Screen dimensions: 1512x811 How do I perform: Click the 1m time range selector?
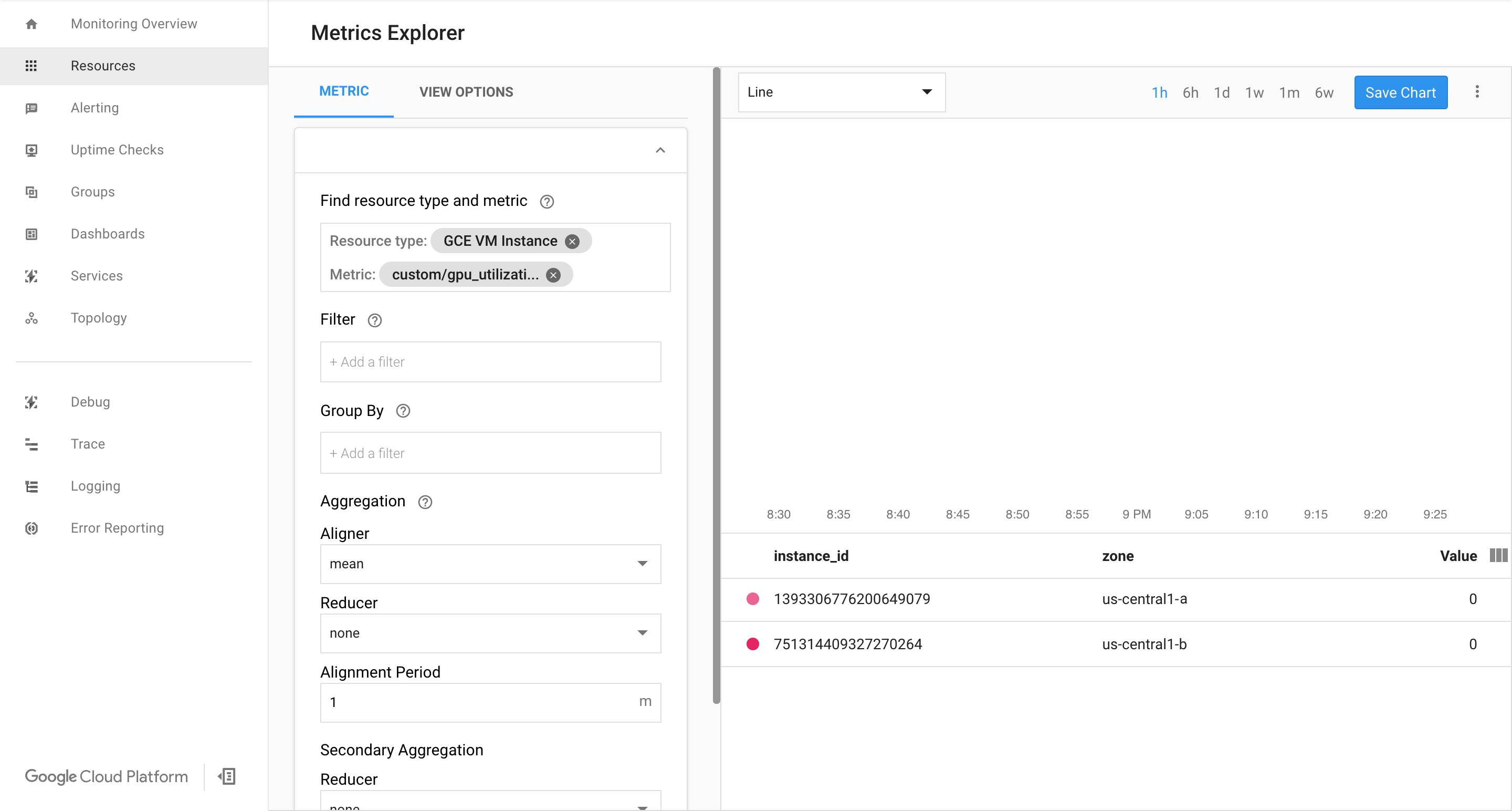[1288, 92]
